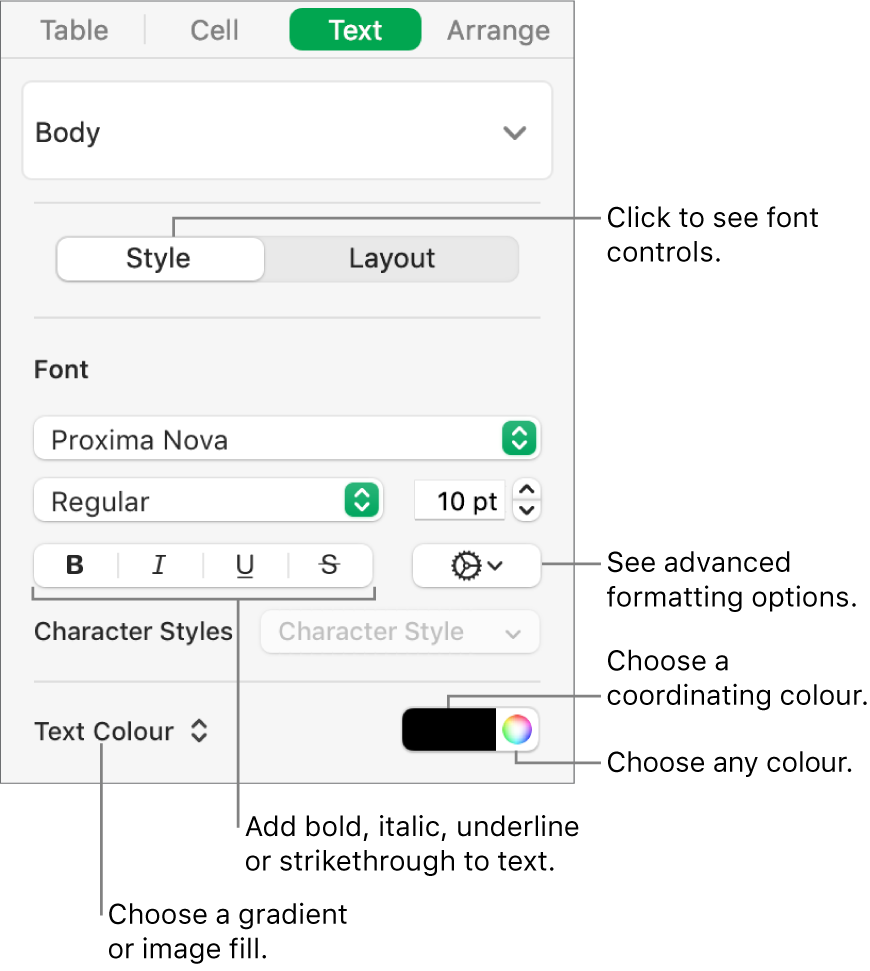The height and width of the screenshot is (971, 870).
Task: Apply strikethrough to the text
Action: point(329,566)
